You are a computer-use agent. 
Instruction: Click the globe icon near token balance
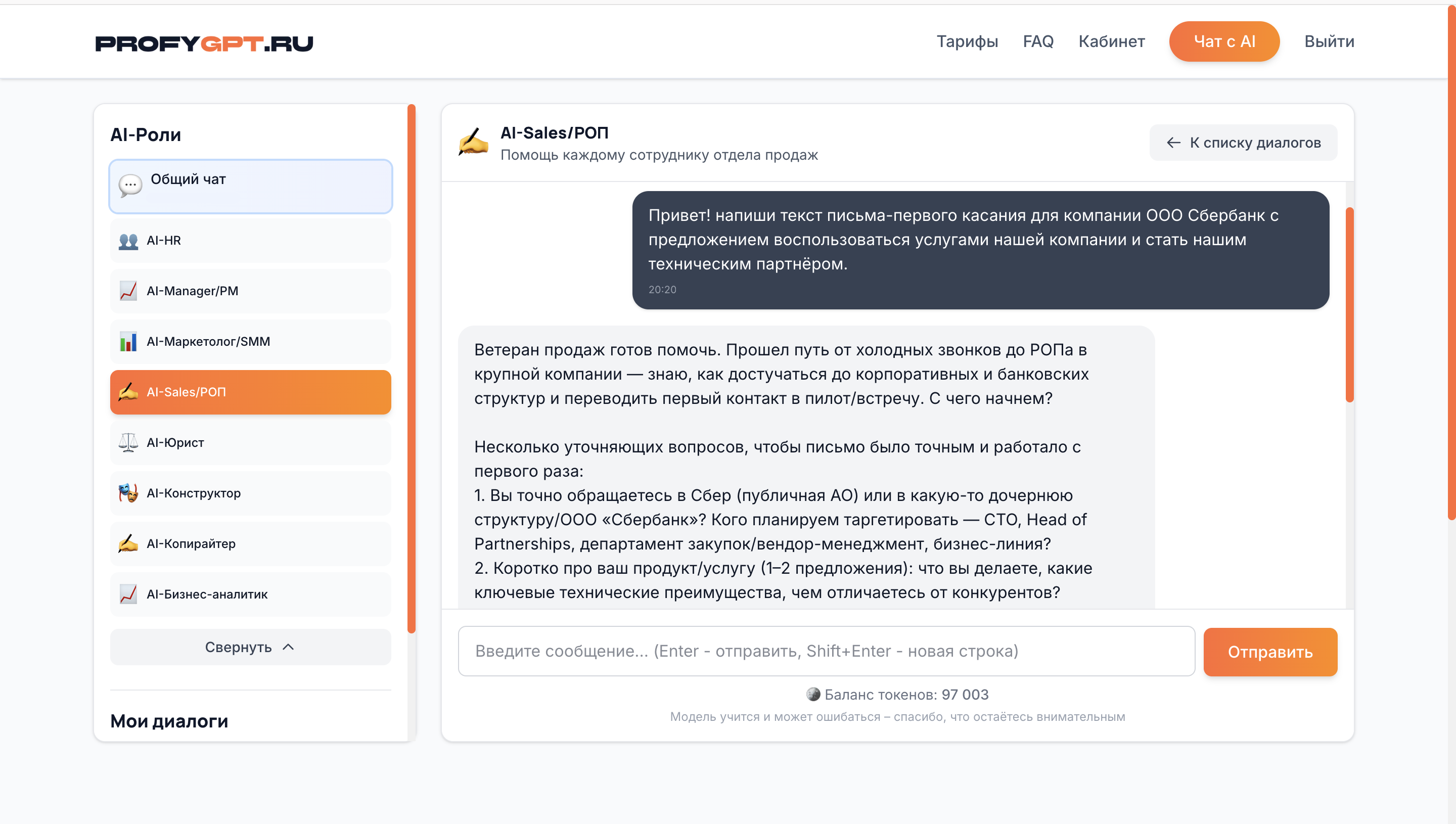[813, 695]
